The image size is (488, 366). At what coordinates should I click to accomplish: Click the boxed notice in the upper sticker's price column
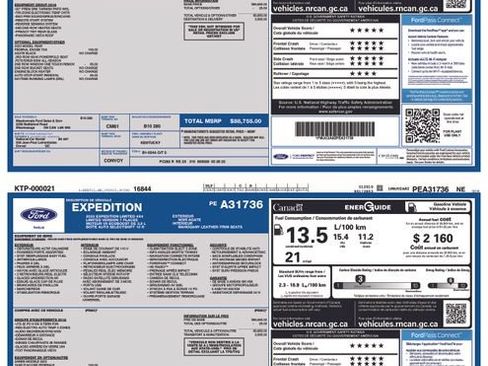214,31
